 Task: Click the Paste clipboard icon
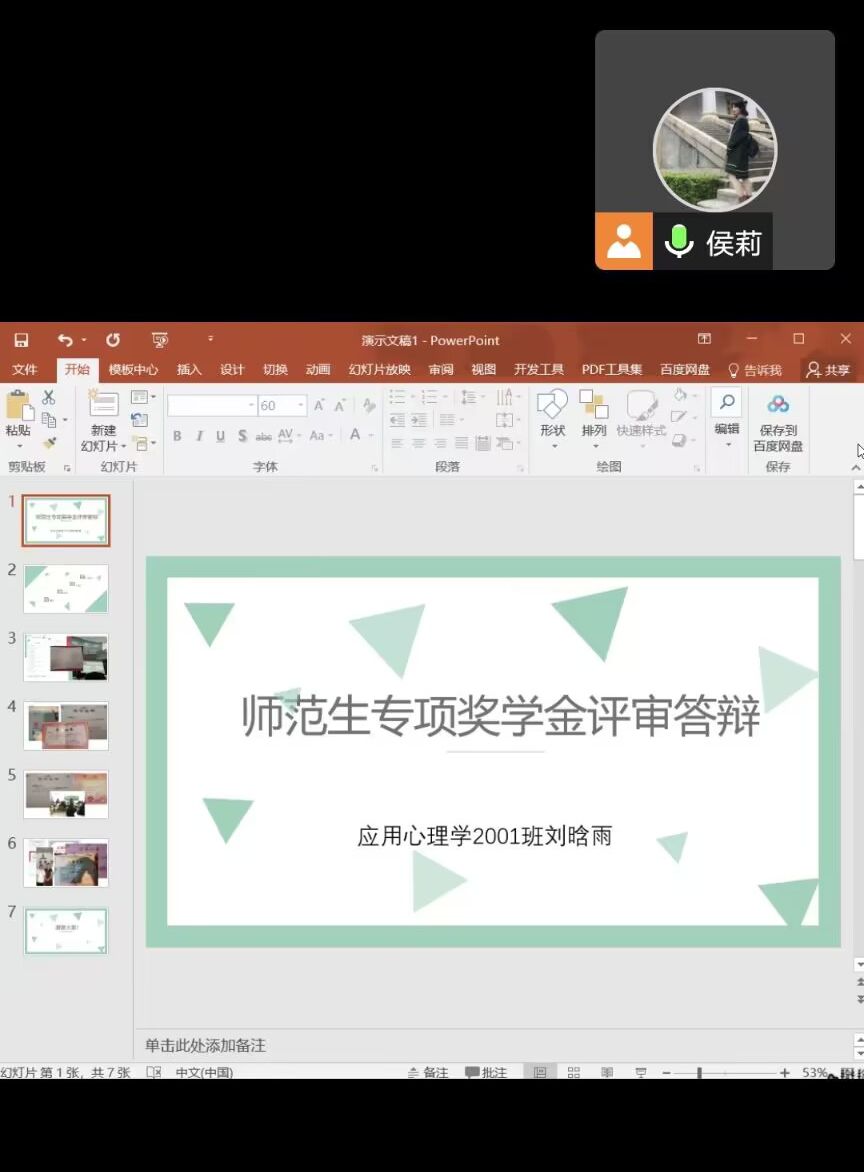[x=17, y=406]
